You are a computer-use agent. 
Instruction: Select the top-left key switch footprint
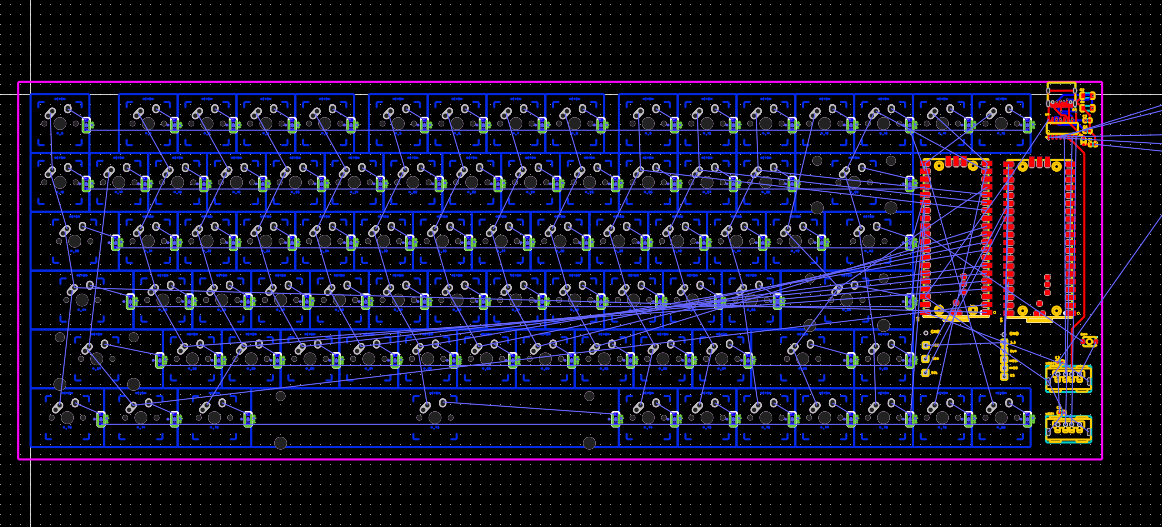click(x=60, y=123)
